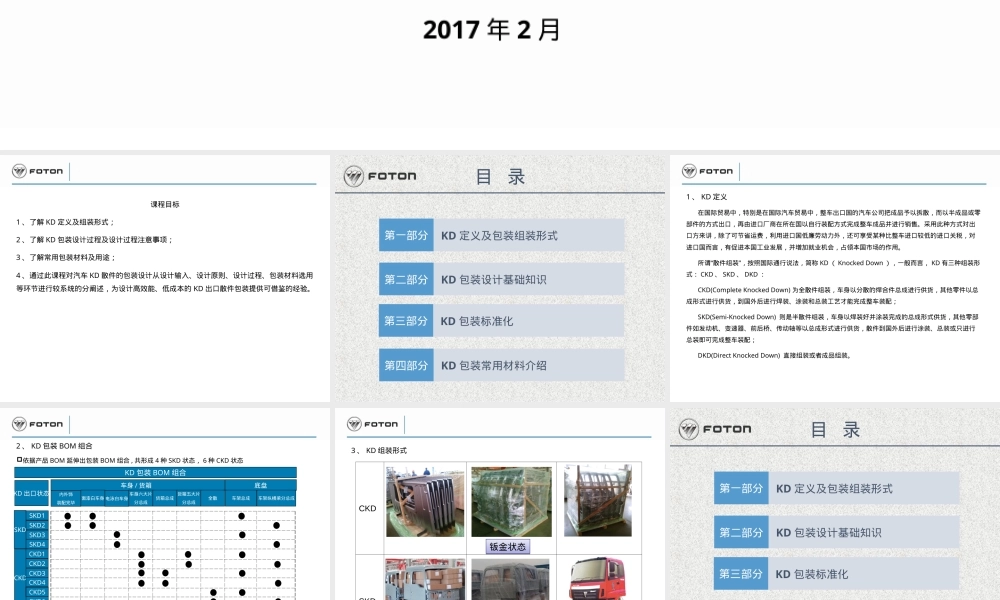Select the 课程目标 heading
The width and height of the screenshot is (1000, 600).
coord(165,205)
